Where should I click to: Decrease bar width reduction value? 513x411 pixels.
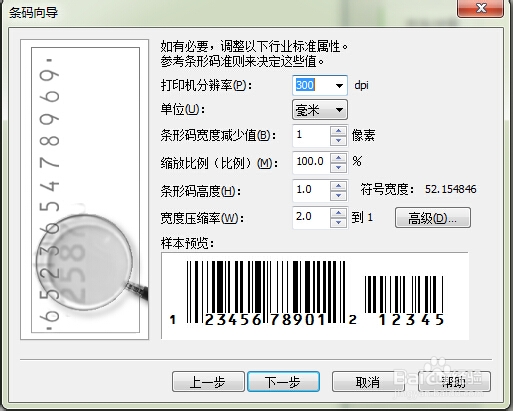click(x=338, y=141)
